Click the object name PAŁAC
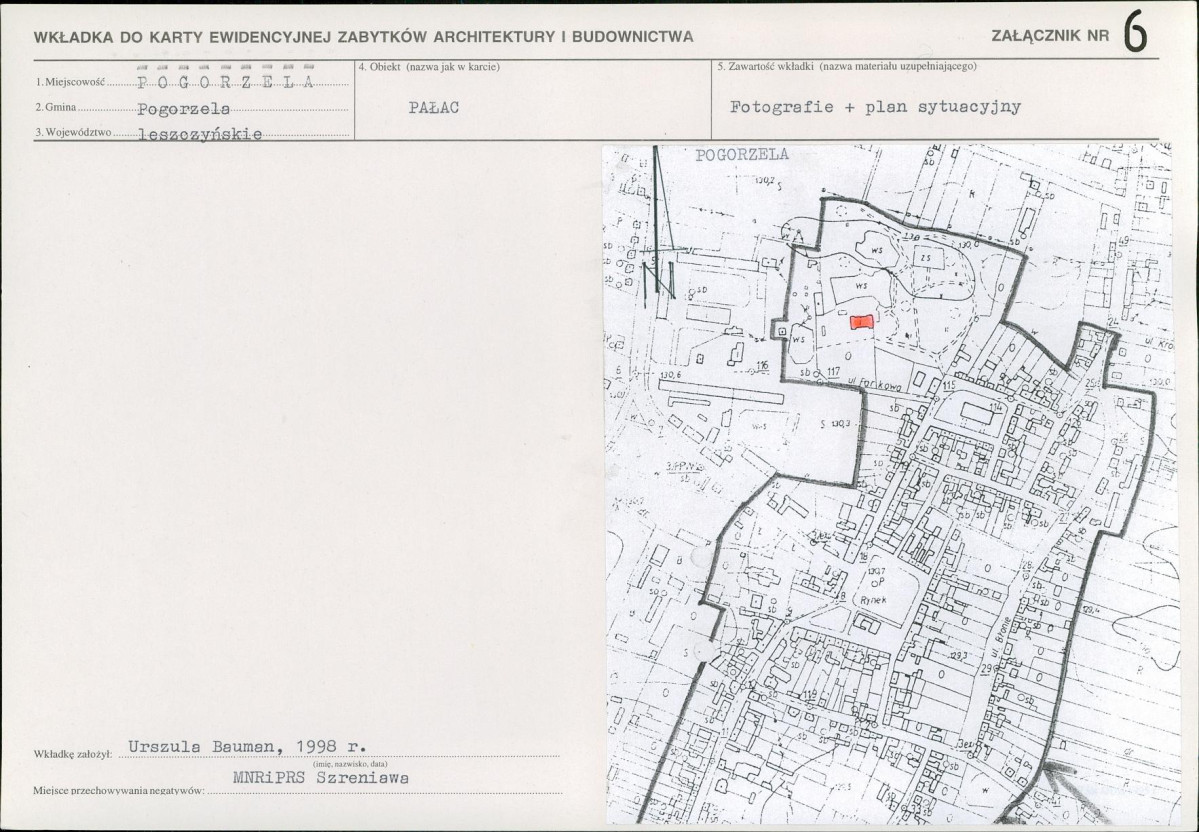Screen dimensions: 1199x832 pos(434,108)
